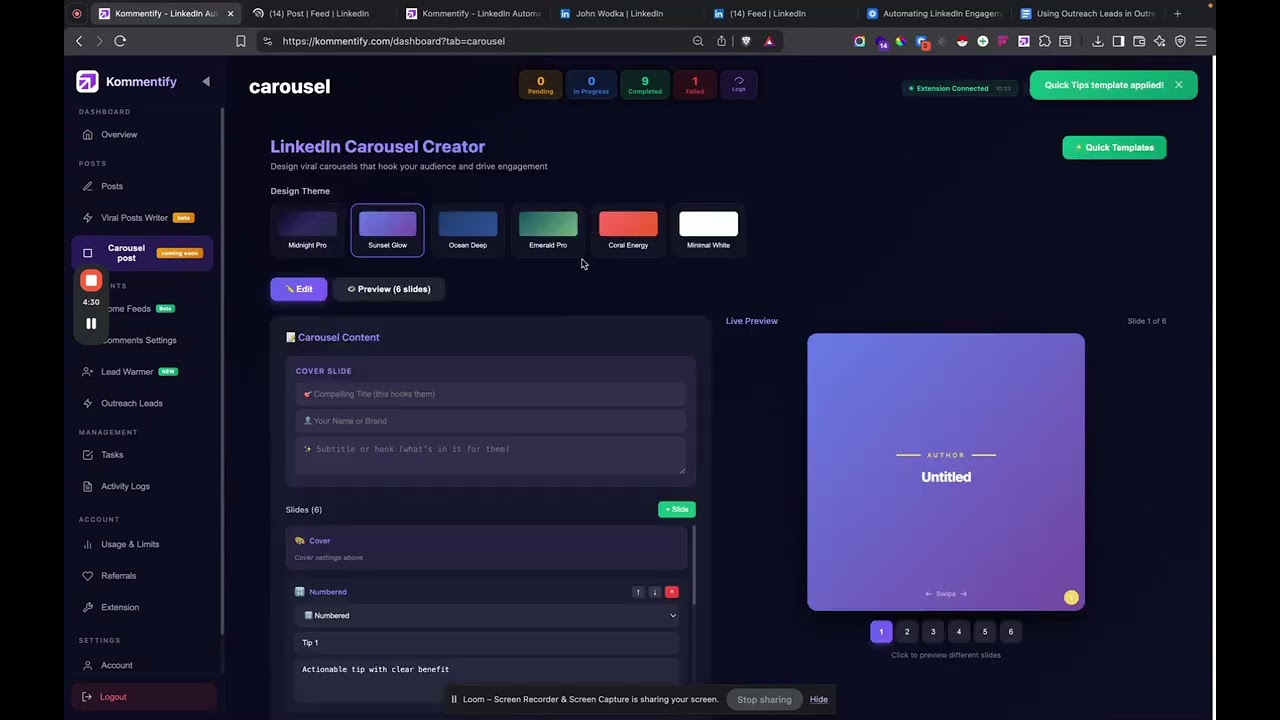Preview slide 6 in Live Preview
This screenshot has width=1280, height=720.
click(1010, 632)
